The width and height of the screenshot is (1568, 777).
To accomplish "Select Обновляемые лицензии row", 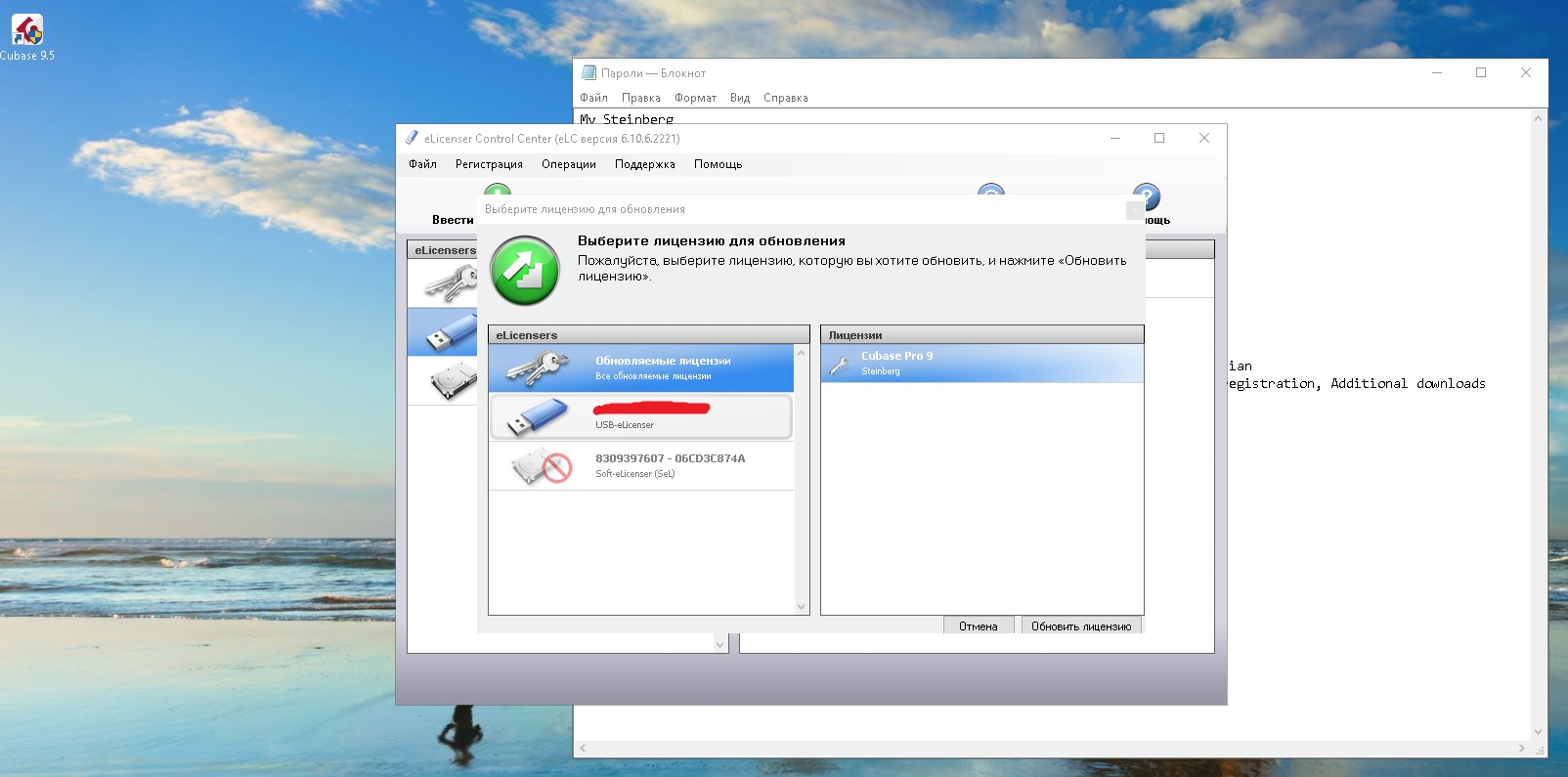I will (x=641, y=367).
